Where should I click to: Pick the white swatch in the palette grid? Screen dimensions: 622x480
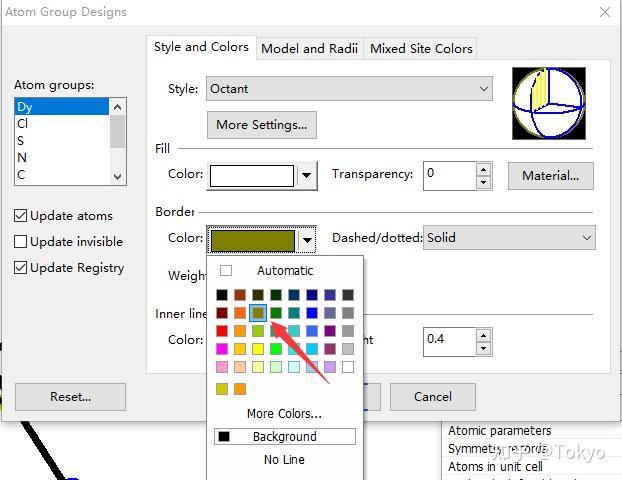pos(347,367)
